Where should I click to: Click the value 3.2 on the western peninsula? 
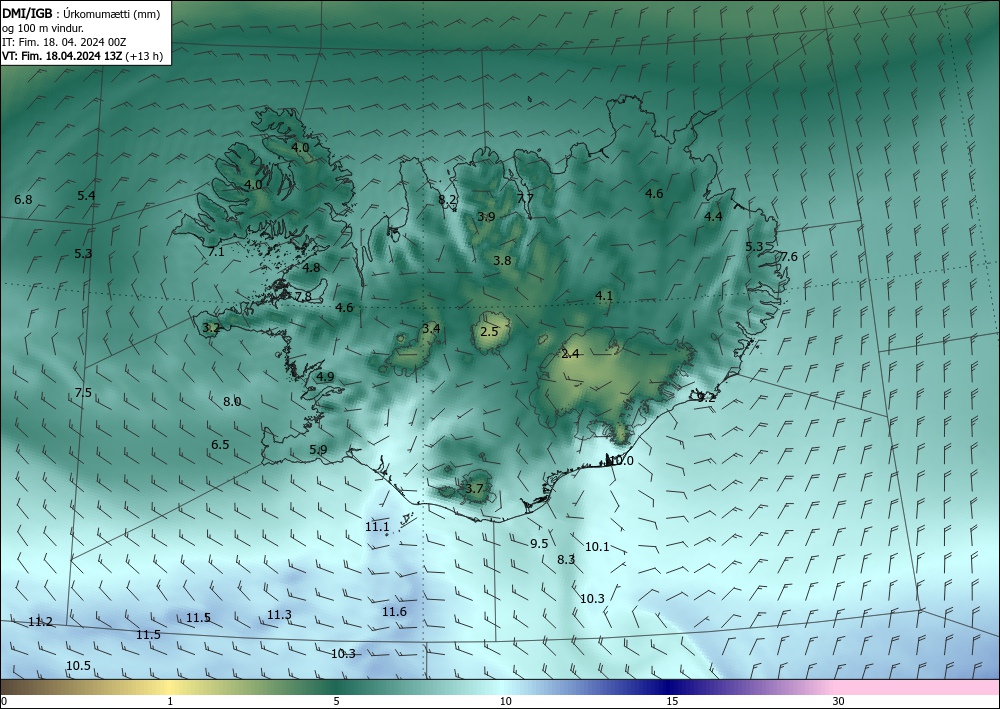(211, 328)
